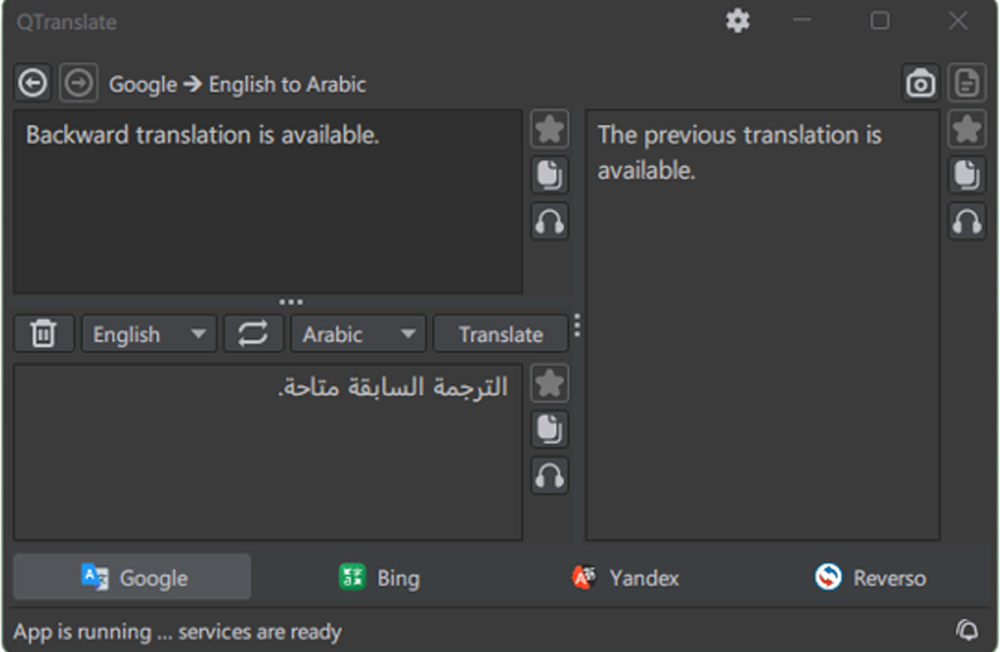Favorite the source text with star icon
The width and height of the screenshot is (1000, 652).
(x=549, y=129)
